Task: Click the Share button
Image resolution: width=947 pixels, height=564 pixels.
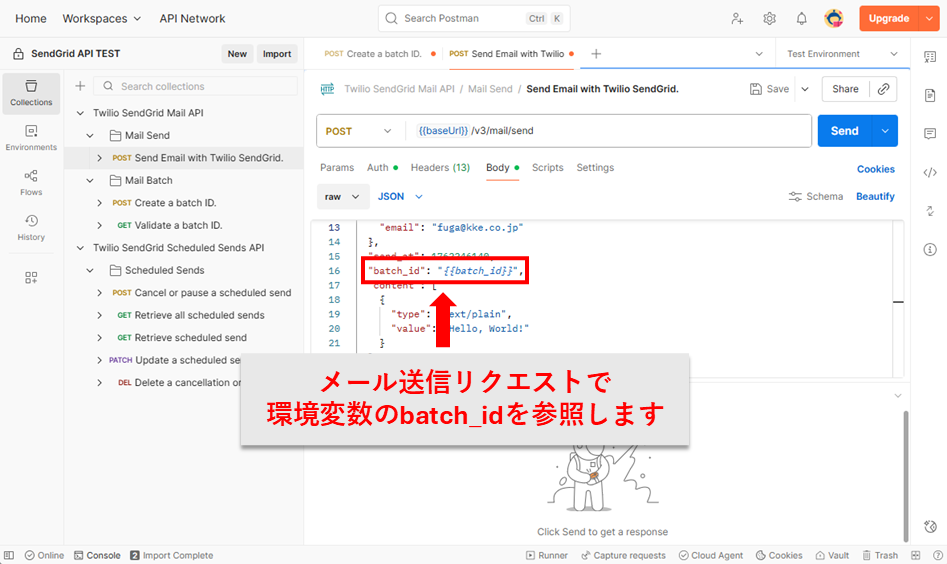Action: point(845,89)
